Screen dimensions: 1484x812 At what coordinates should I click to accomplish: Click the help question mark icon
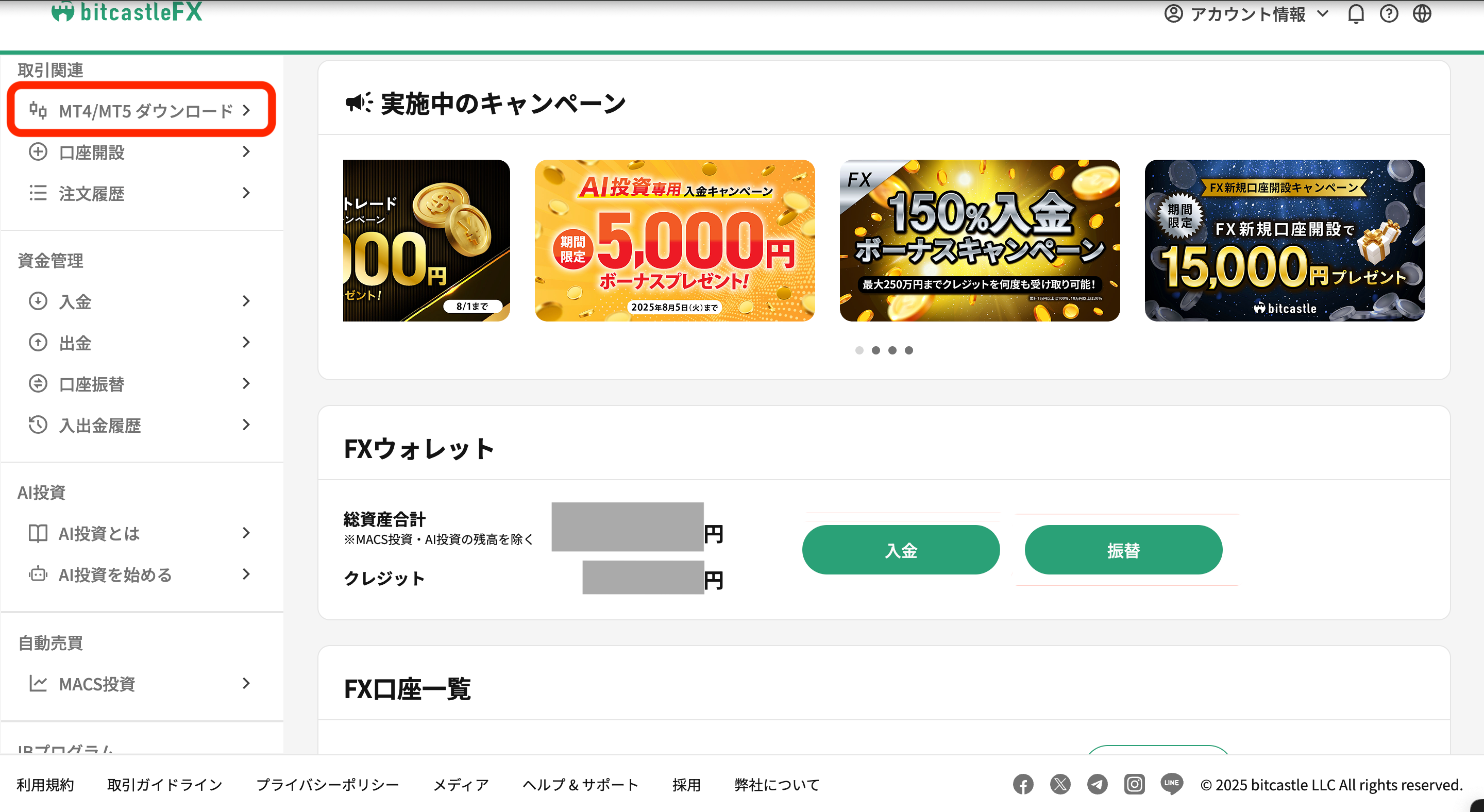(x=1389, y=14)
